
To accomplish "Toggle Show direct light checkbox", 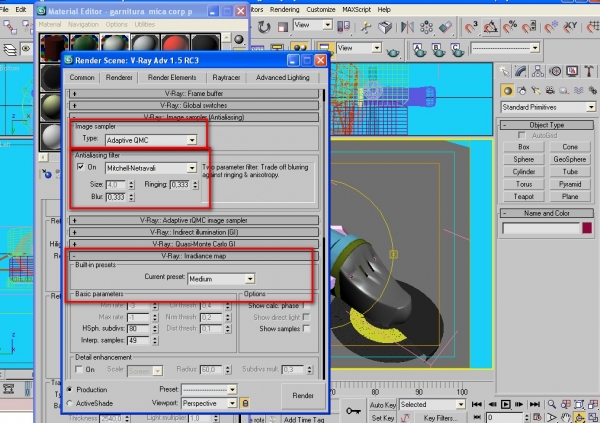I will [306, 317].
